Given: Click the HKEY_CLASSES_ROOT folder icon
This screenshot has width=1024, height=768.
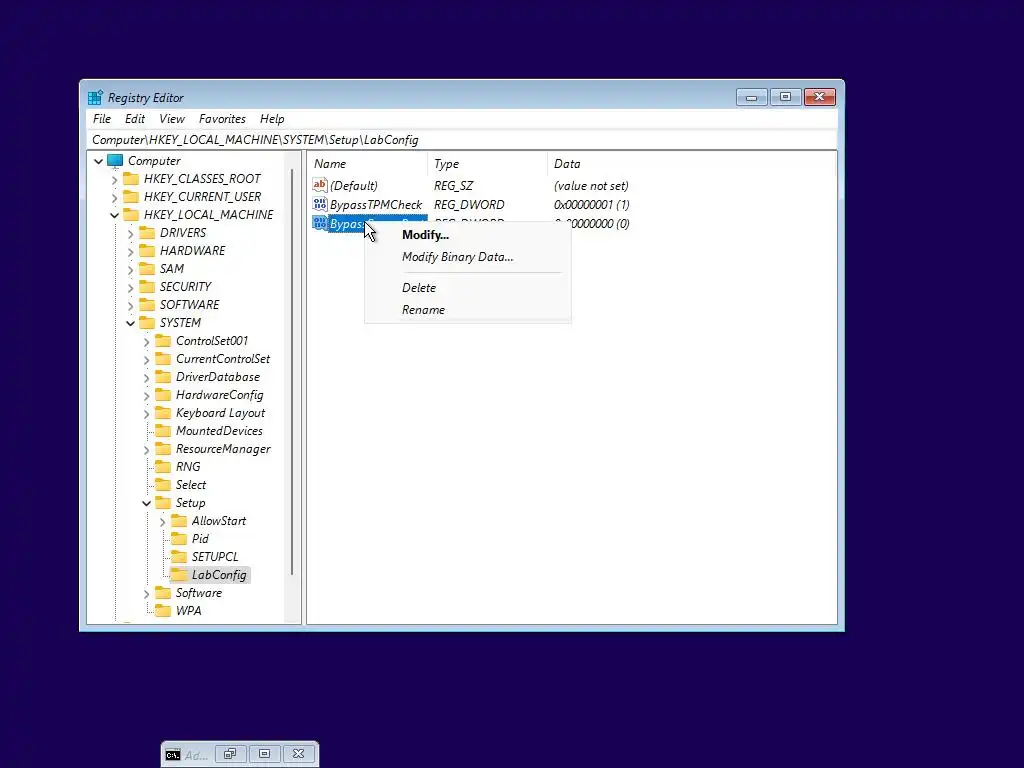Looking at the screenshot, I should pyautogui.click(x=131, y=179).
